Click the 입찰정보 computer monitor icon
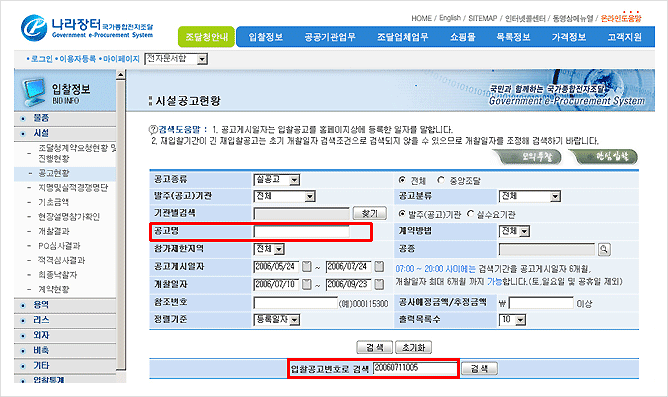The image size is (668, 397). point(34,92)
